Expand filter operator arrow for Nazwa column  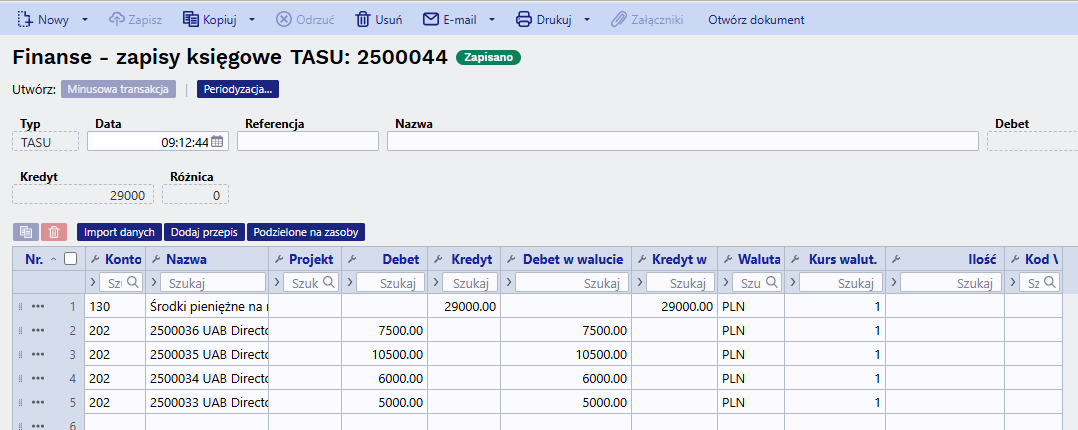154,282
